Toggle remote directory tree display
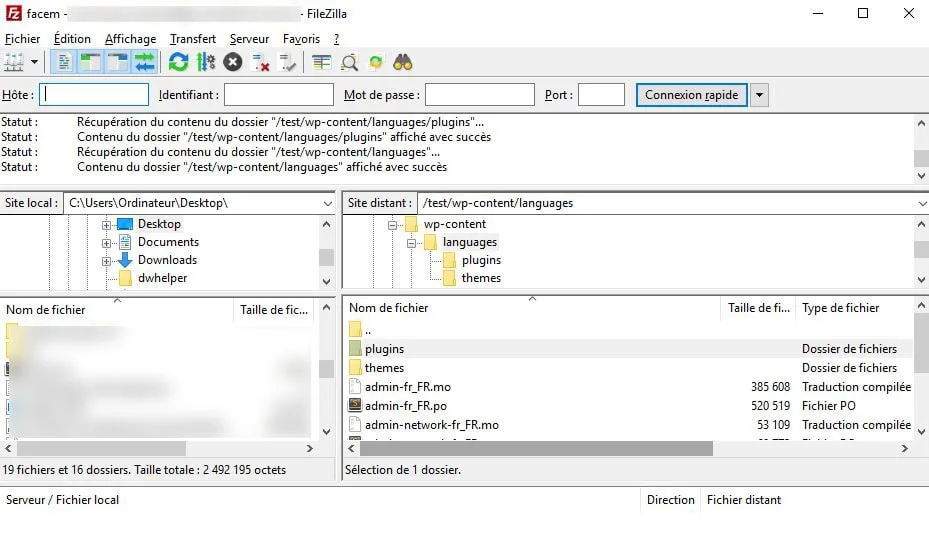The width and height of the screenshot is (929, 533). click(x=117, y=62)
